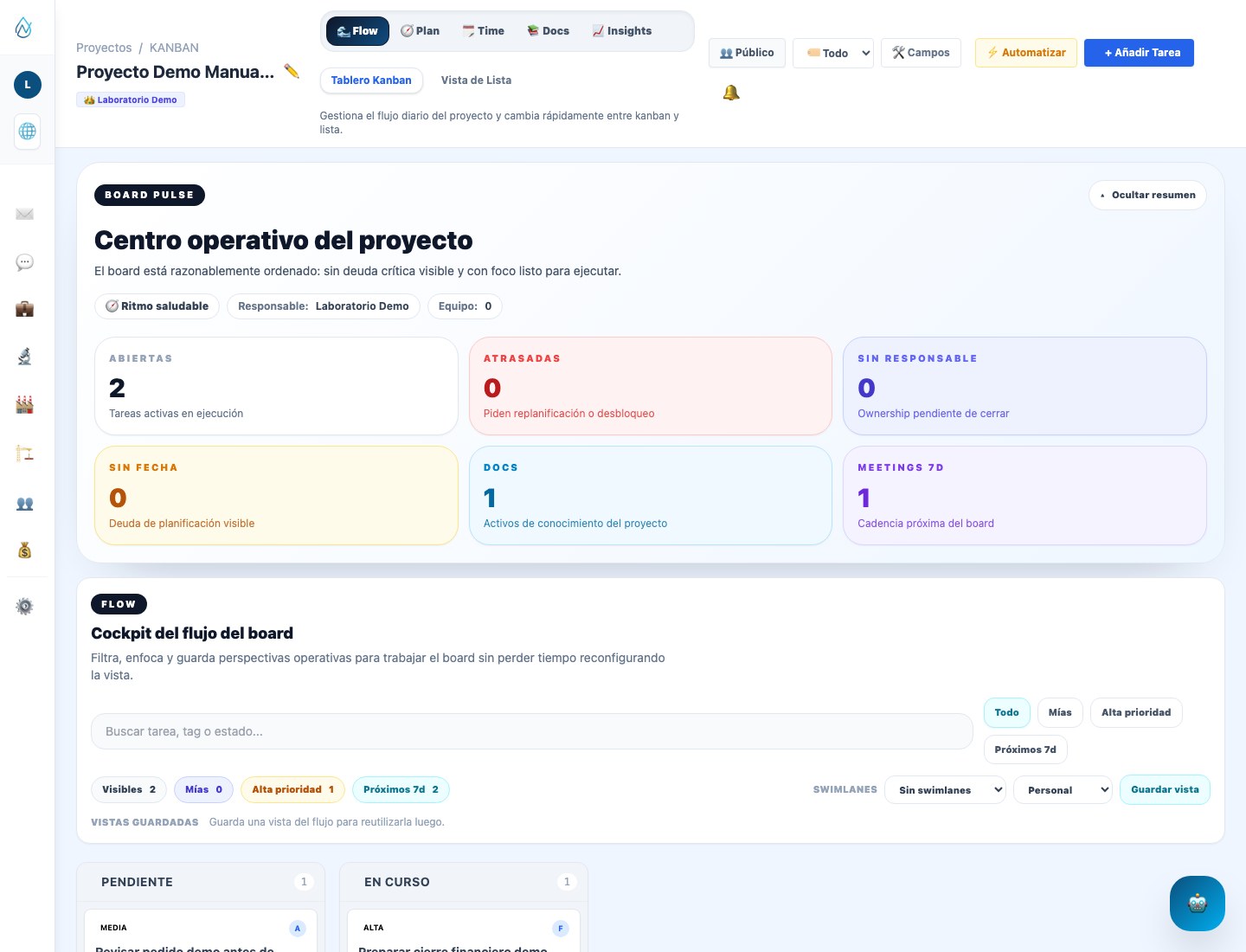Click the Meetings 7D summary card
1246x952 pixels.
[1024, 496]
